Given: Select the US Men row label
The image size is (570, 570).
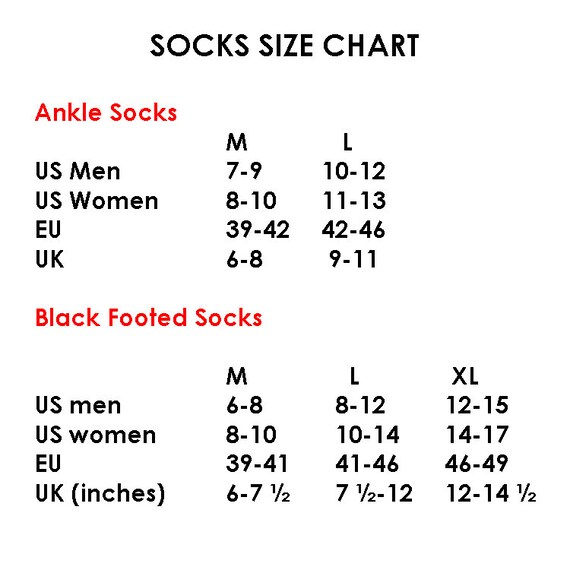Looking at the screenshot, I should 77,171.
